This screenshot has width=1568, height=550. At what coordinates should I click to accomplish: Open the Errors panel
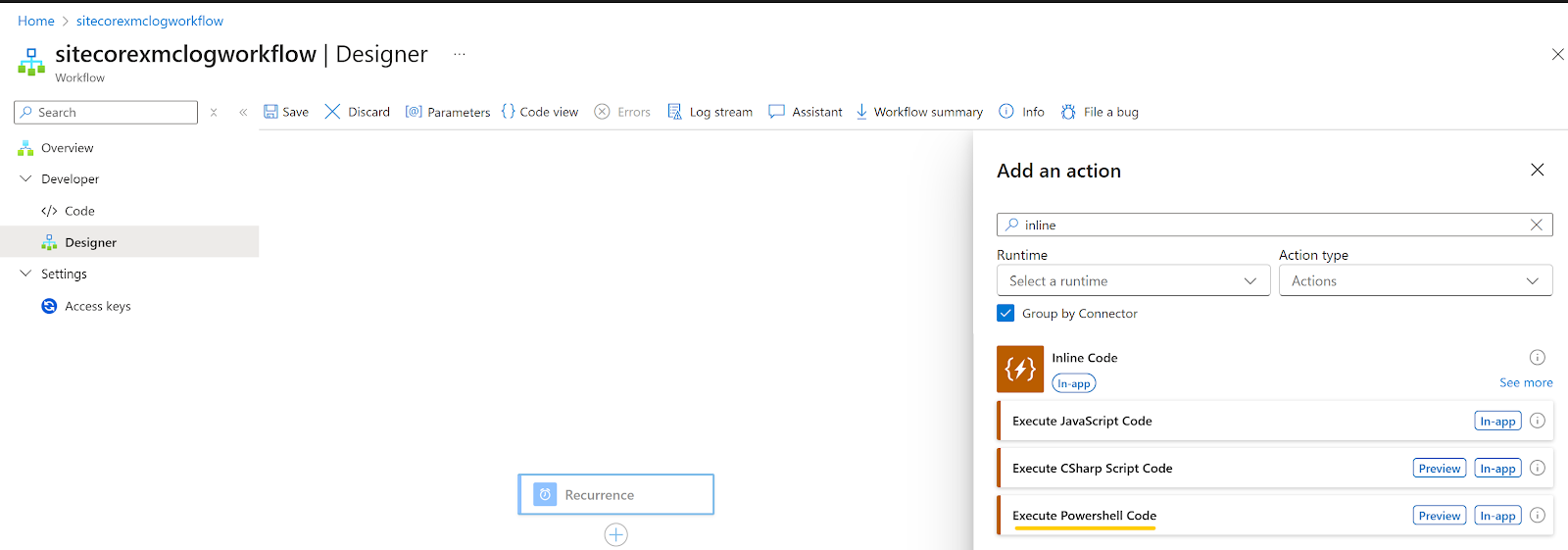(622, 112)
